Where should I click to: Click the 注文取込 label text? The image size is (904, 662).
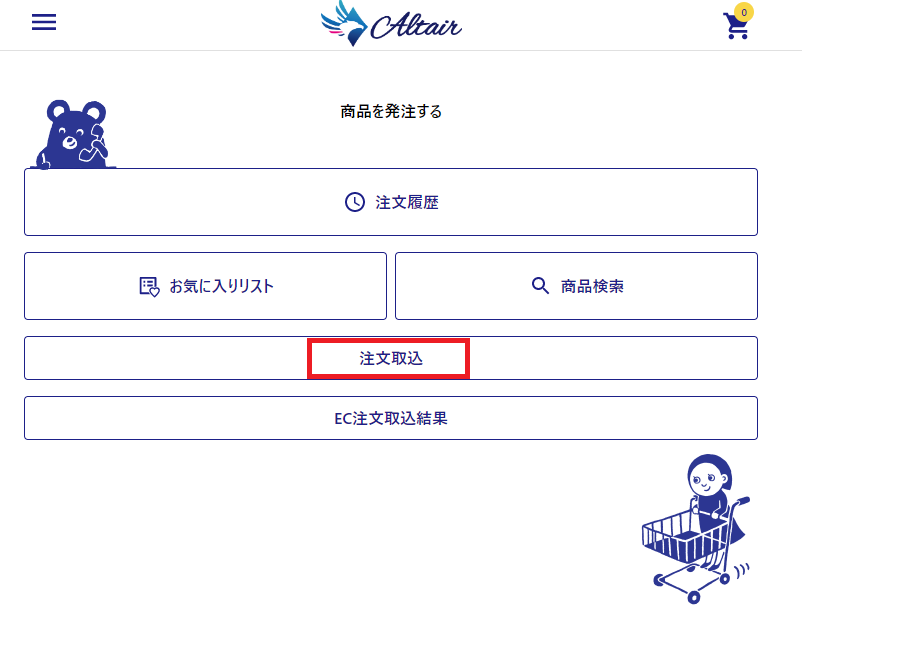pos(391,359)
